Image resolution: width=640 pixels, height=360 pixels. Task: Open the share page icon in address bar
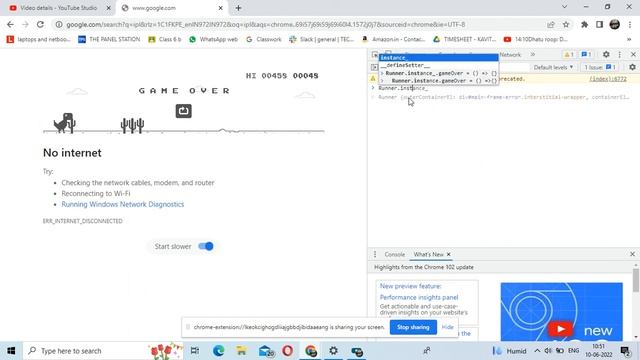point(551,24)
